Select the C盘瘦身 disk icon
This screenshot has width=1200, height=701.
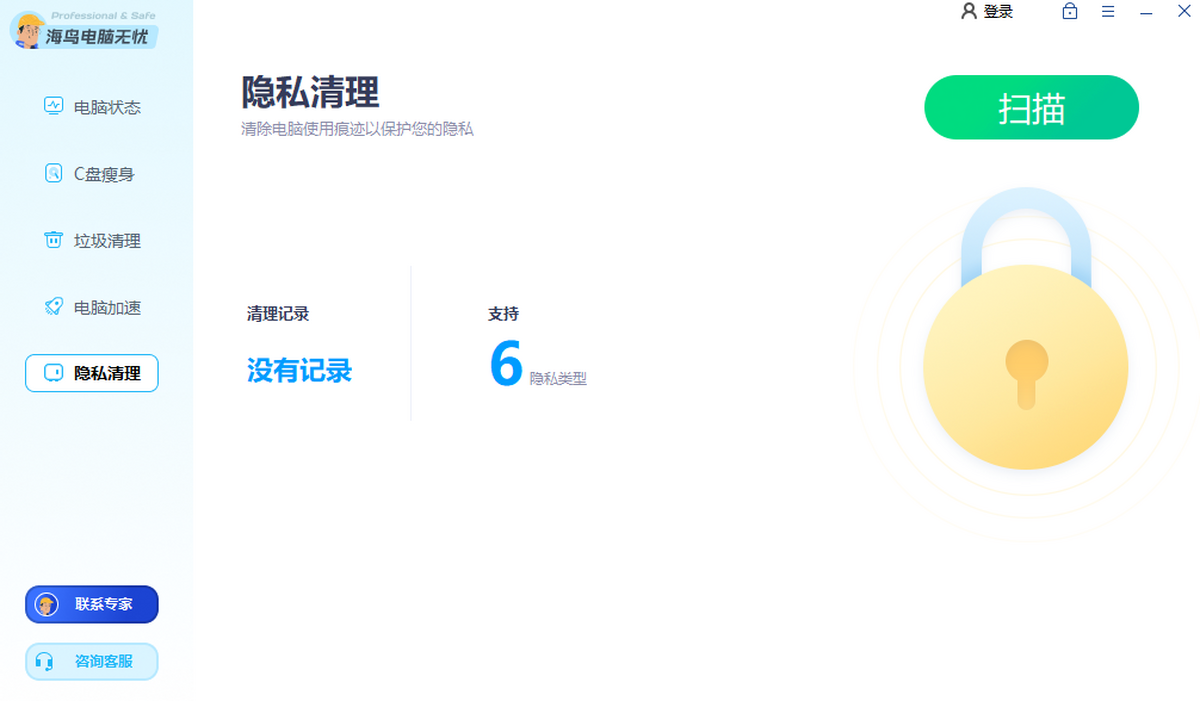[54, 173]
